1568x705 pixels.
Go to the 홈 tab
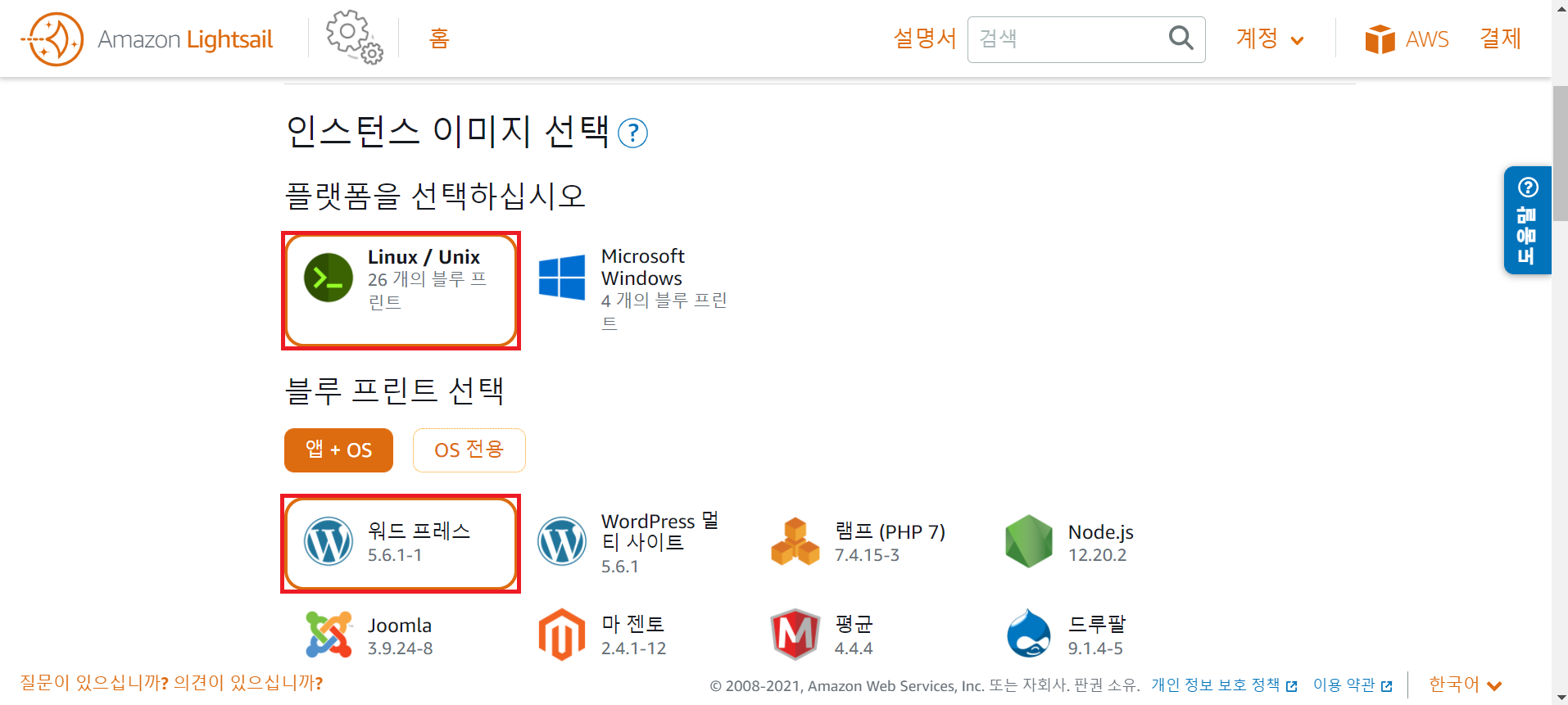[439, 38]
